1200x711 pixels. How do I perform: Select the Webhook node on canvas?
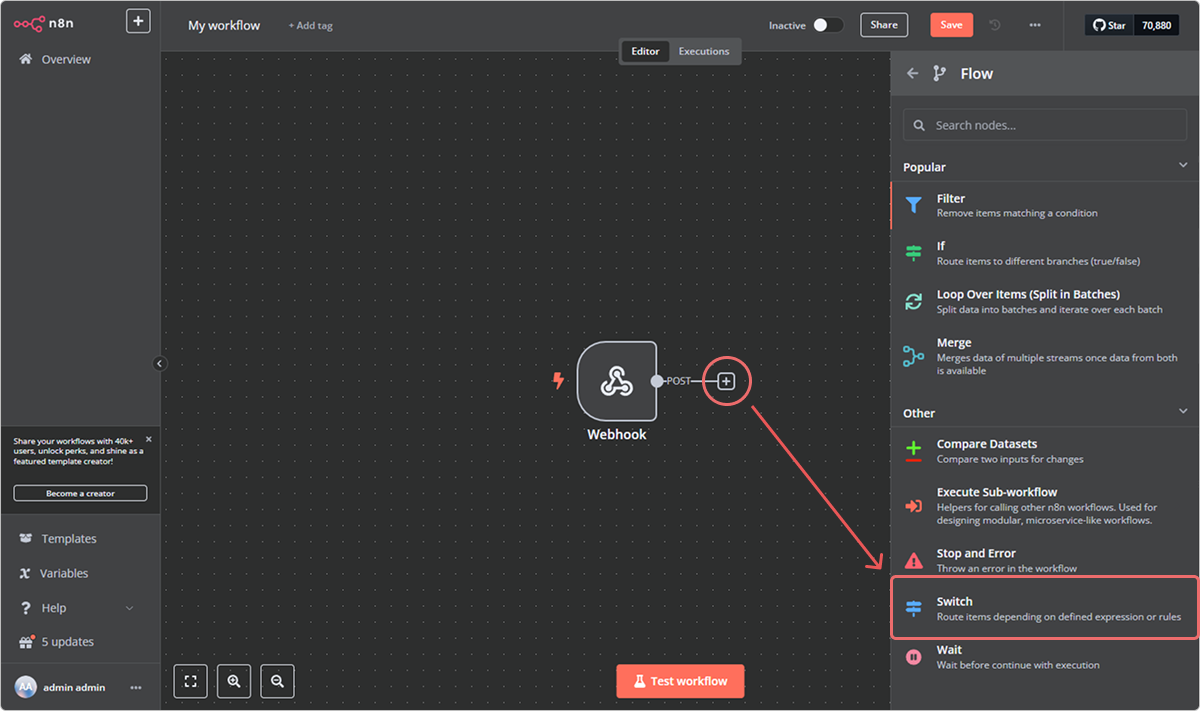click(617, 381)
